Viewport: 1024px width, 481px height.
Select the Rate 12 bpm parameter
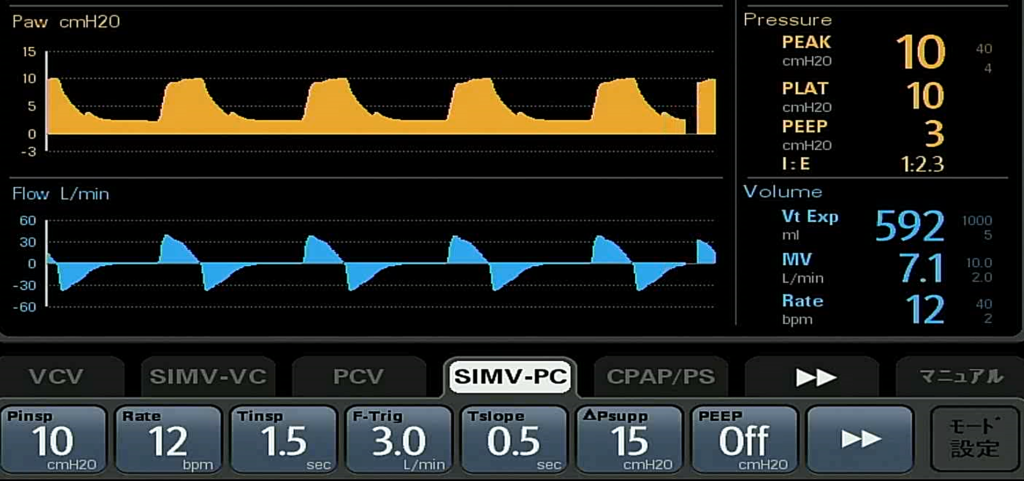[x=168, y=438]
